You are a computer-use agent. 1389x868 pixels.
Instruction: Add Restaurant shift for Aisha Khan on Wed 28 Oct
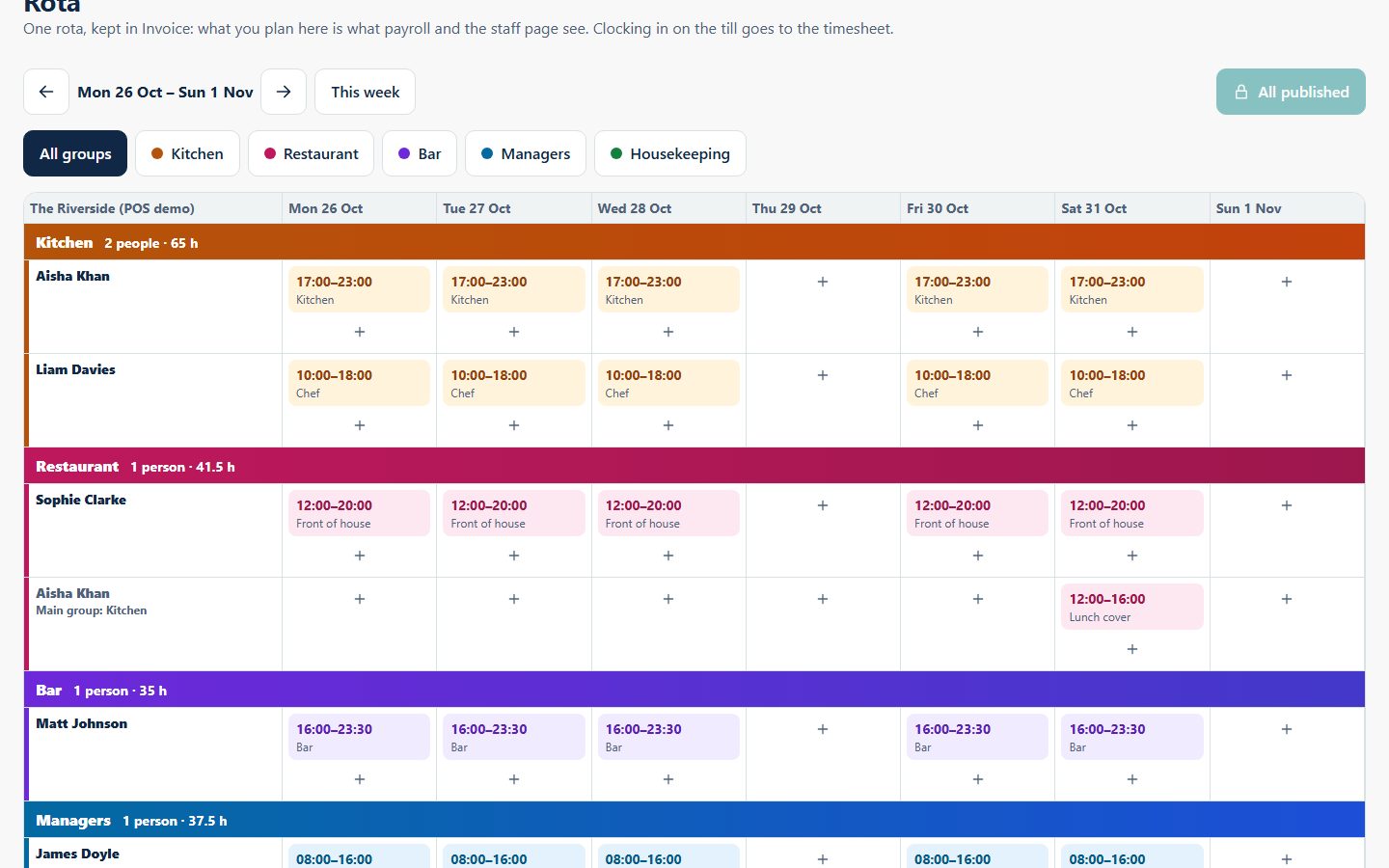(668, 599)
